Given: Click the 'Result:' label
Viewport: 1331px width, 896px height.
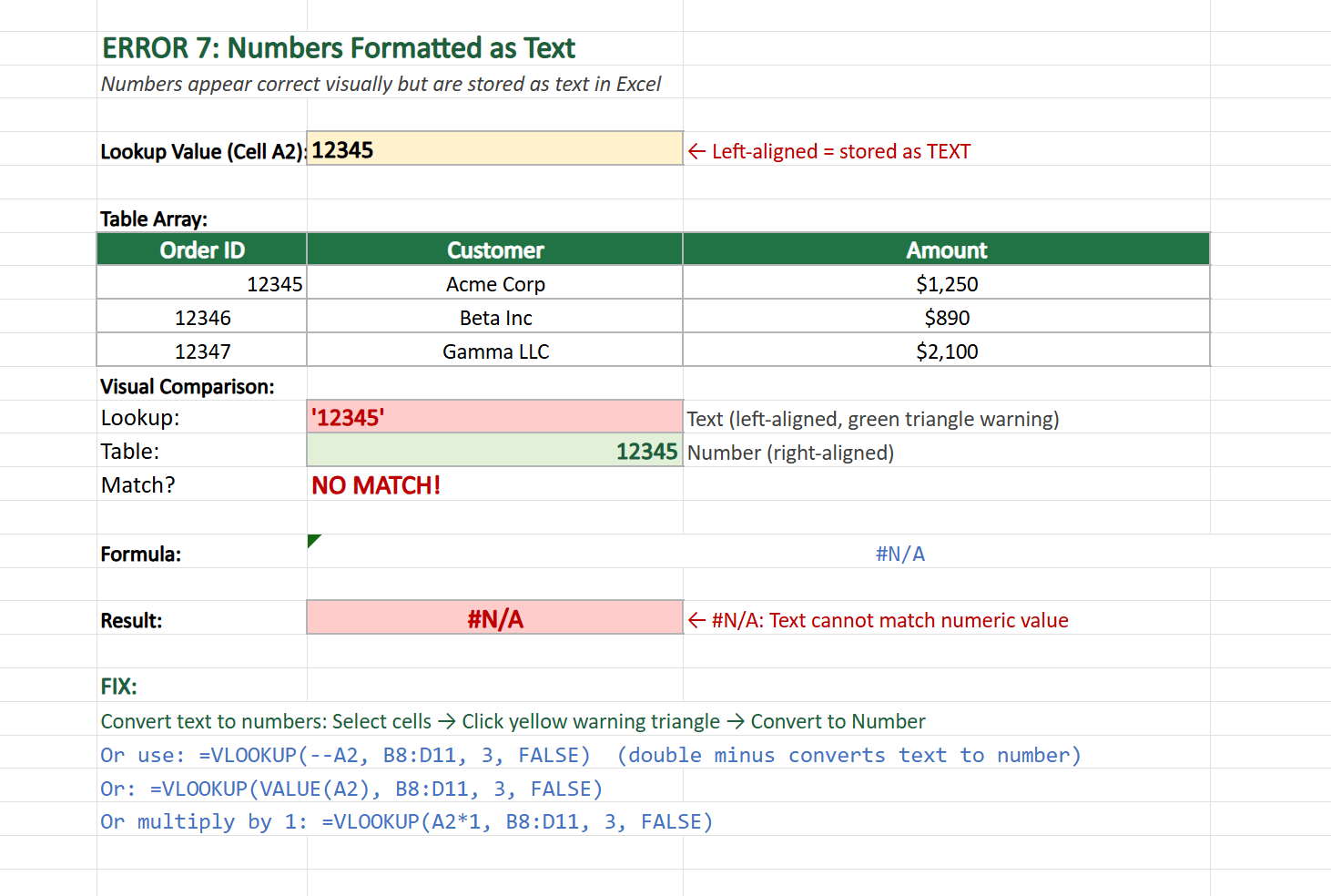Looking at the screenshot, I should [x=131, y=620].
